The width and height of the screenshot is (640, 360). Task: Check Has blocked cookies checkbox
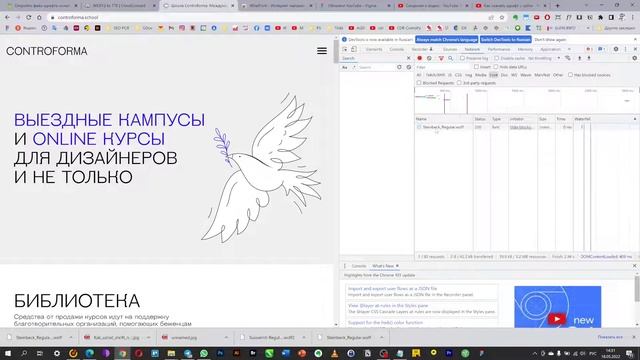click(570, 75)
